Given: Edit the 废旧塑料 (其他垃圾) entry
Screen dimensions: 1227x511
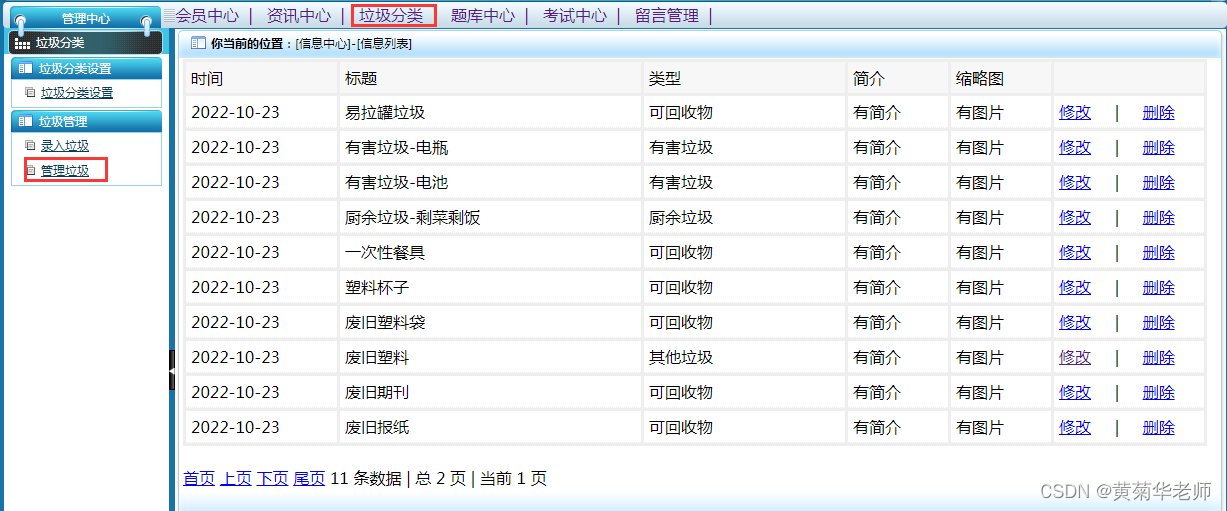Looking at the screenshot, I should 1075,358.
